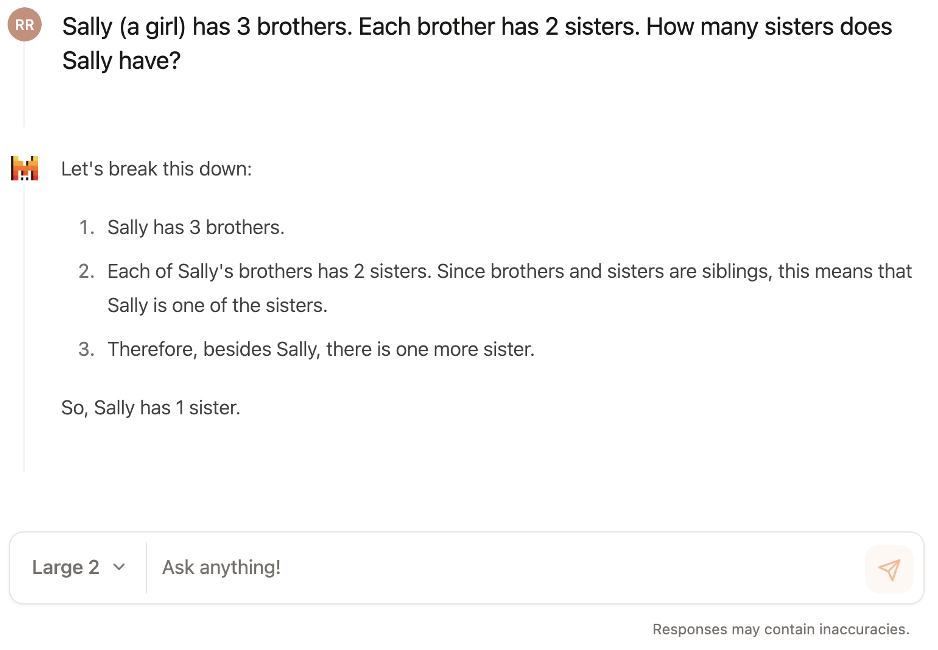The image size is (938, 650).
Task: Click list item "Sally has 3 brothers."
Action: tap(196, 227)
